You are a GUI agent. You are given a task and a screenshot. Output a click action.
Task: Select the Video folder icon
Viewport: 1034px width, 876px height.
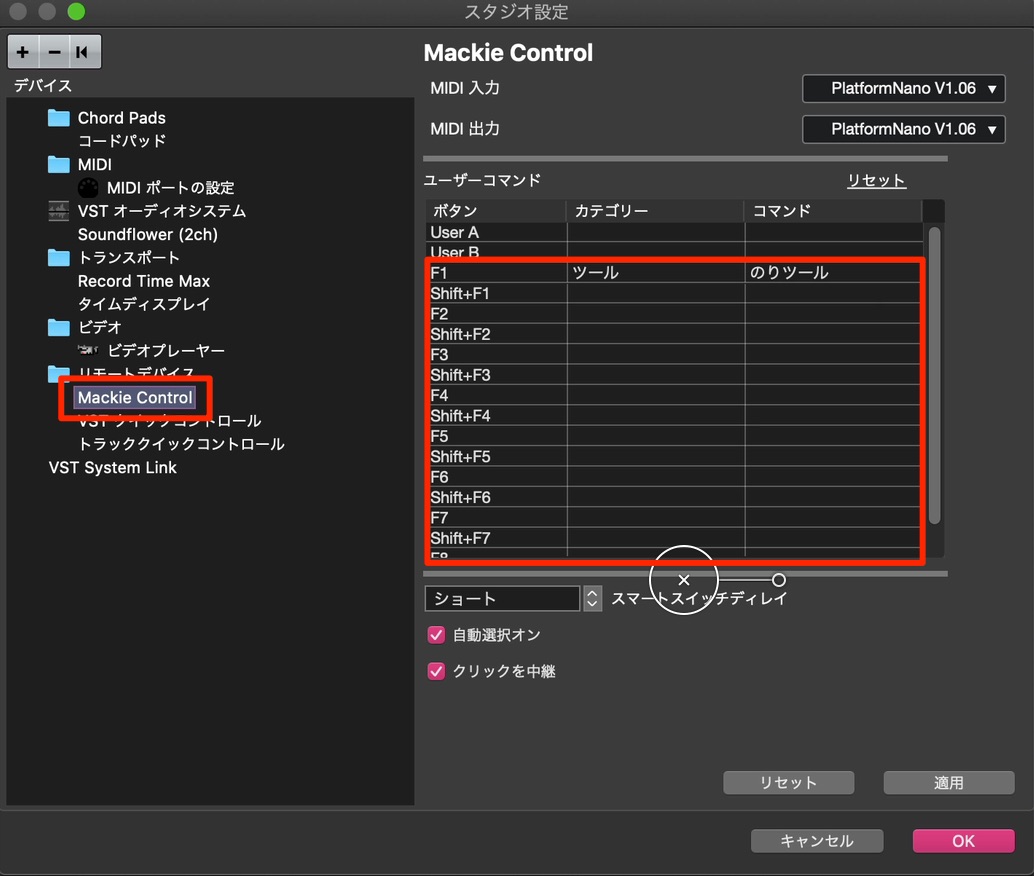[x=59, y=327]
